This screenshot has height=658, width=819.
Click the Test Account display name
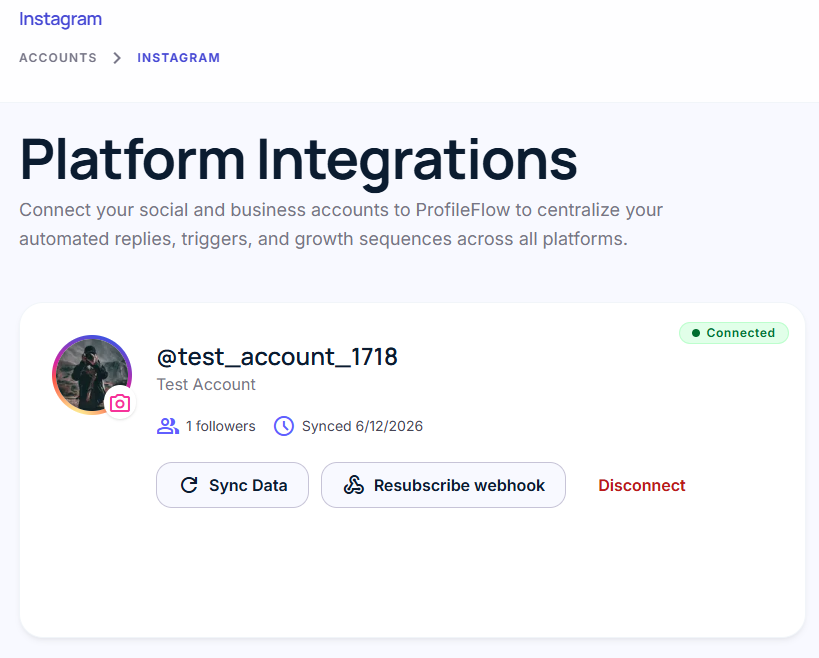coord(206,385)
